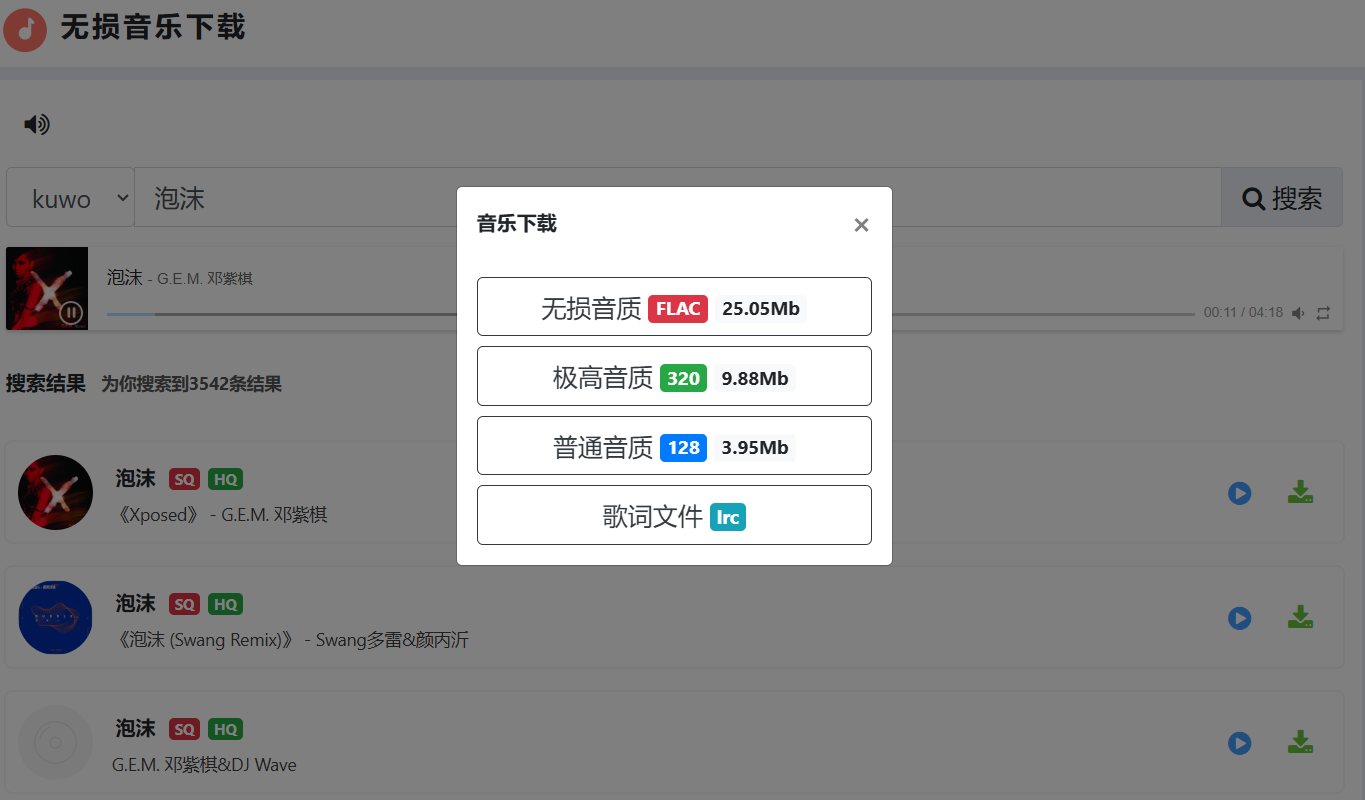Download the Swang Remix result
This screenshot has width=1365, height=800.
coord(1299,617)
